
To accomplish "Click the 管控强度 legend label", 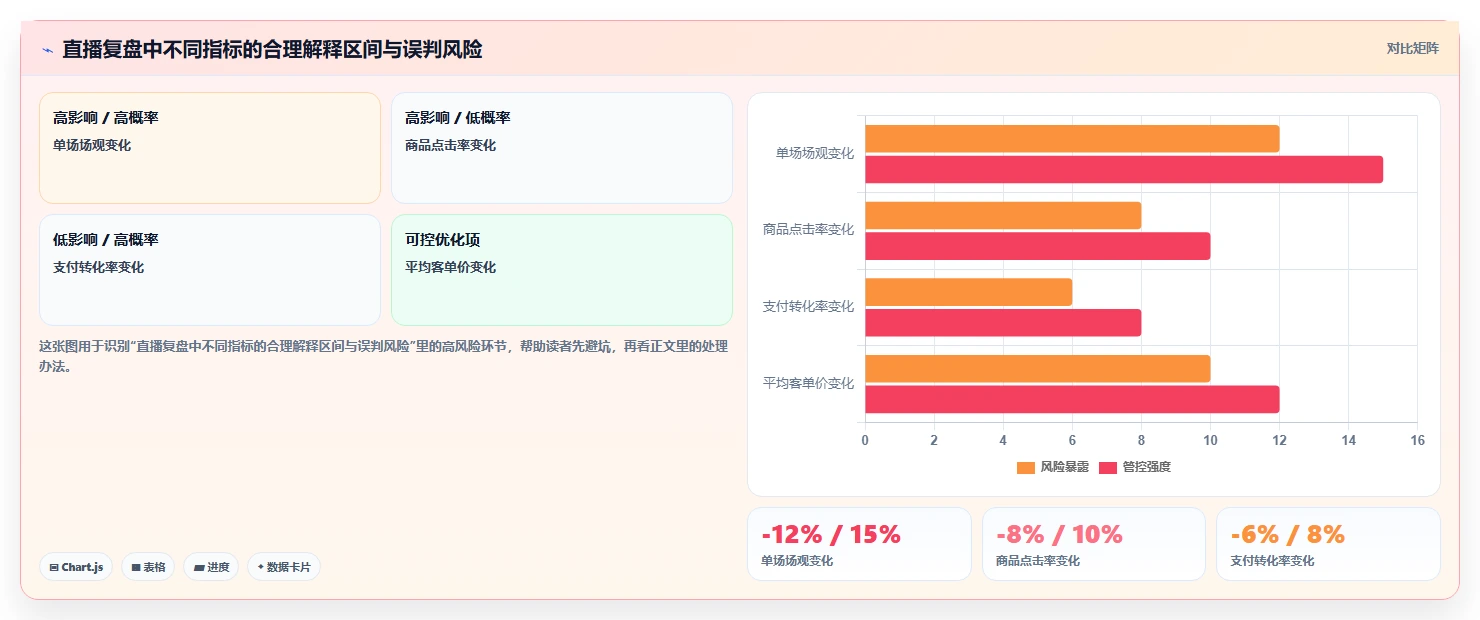I will point(1147,468).
